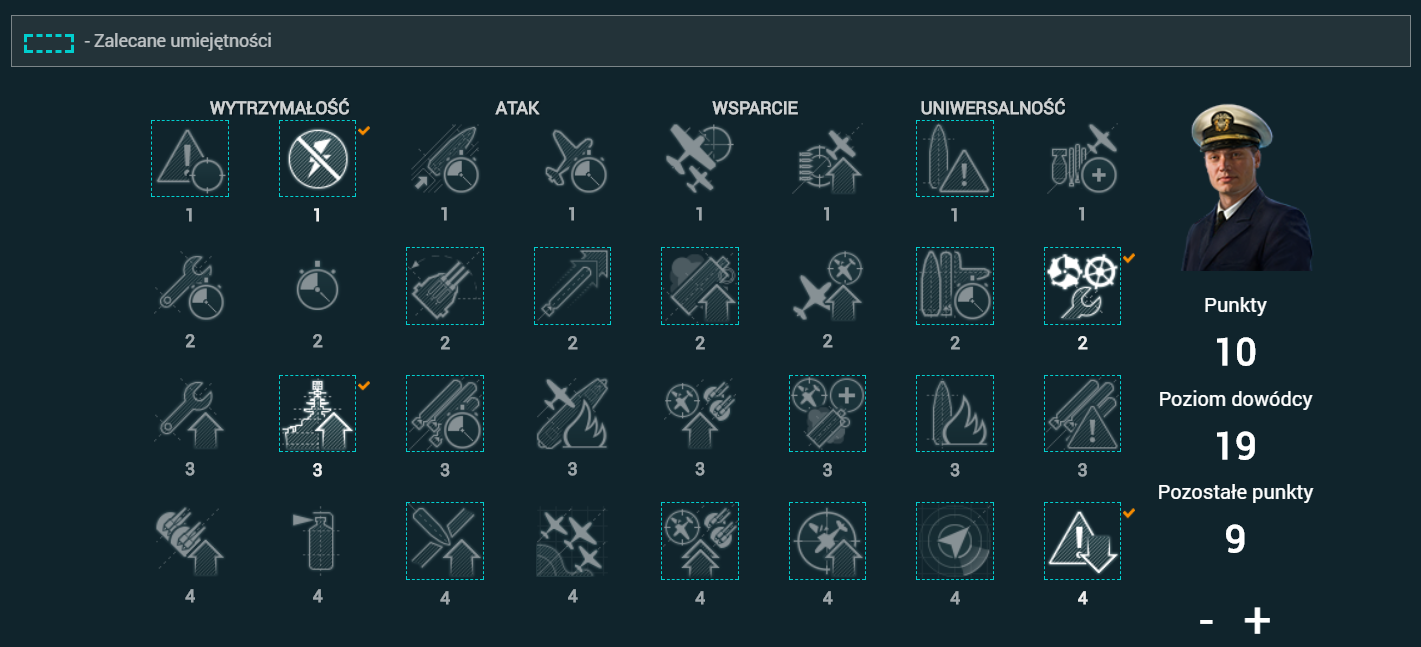Screen dimensions: 1421x647
Task: Select the Priority Target warning-circle skill
Action: coord(190,158)
